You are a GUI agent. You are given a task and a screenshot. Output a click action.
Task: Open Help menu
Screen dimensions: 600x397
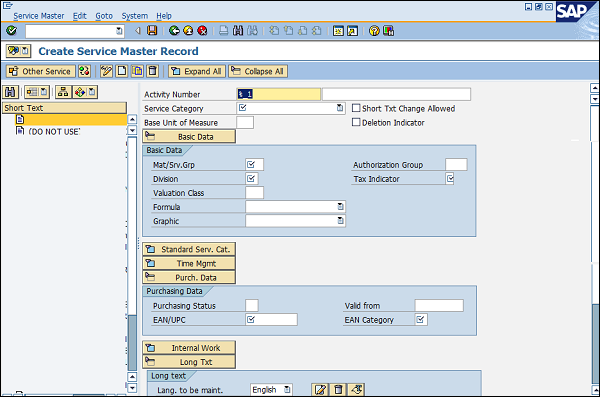point(164,16)
